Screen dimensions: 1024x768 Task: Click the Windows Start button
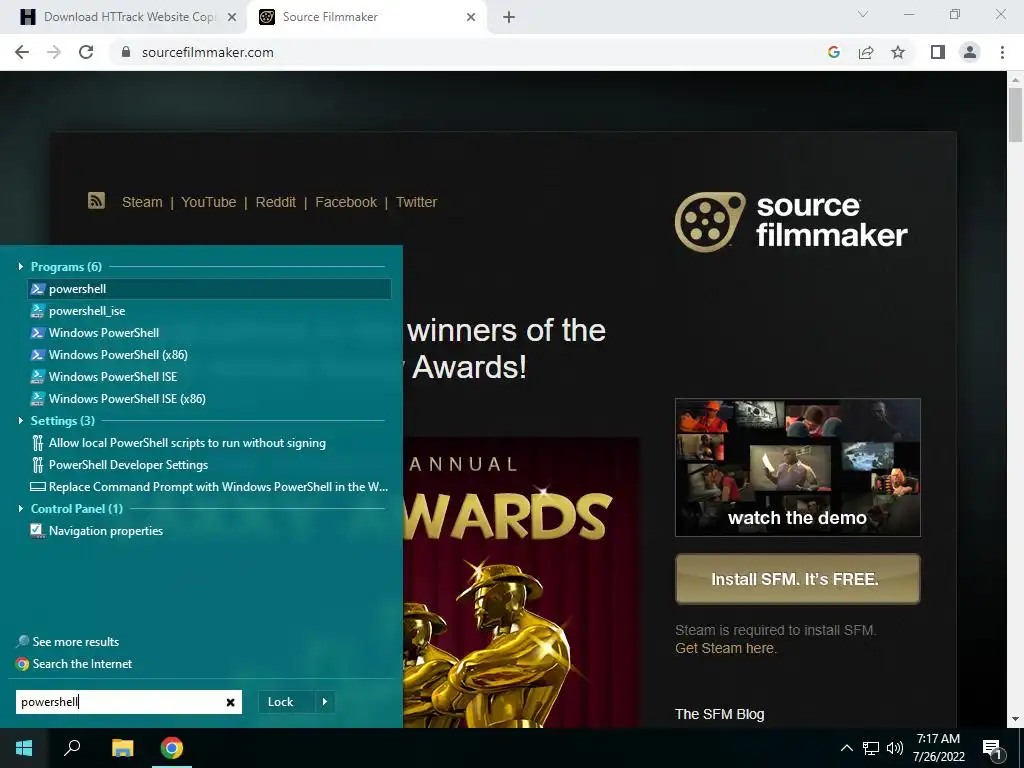click(x=24, y=748)
